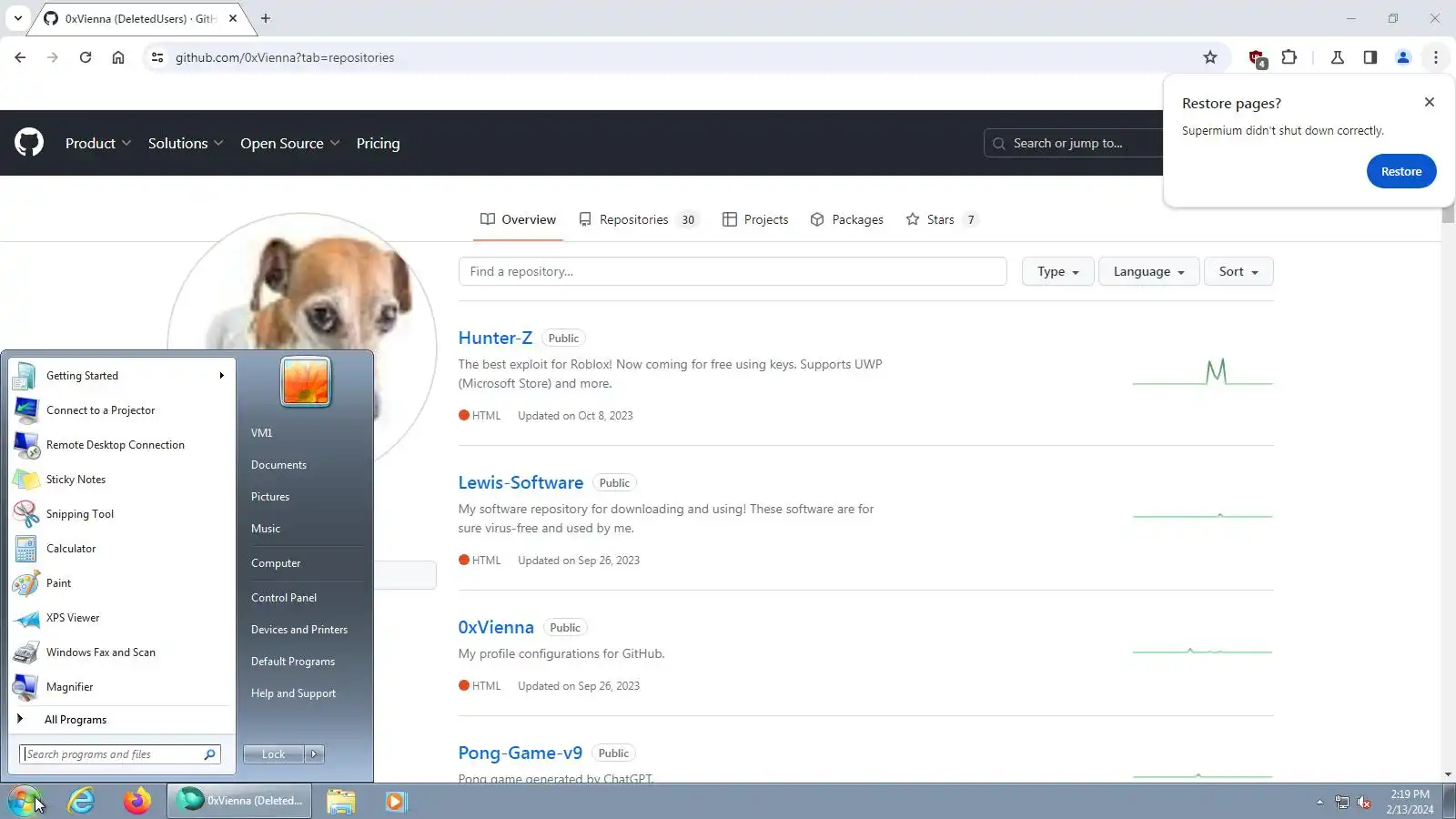
Task: Launch Paint from Start menu
Action: [121, 583]
